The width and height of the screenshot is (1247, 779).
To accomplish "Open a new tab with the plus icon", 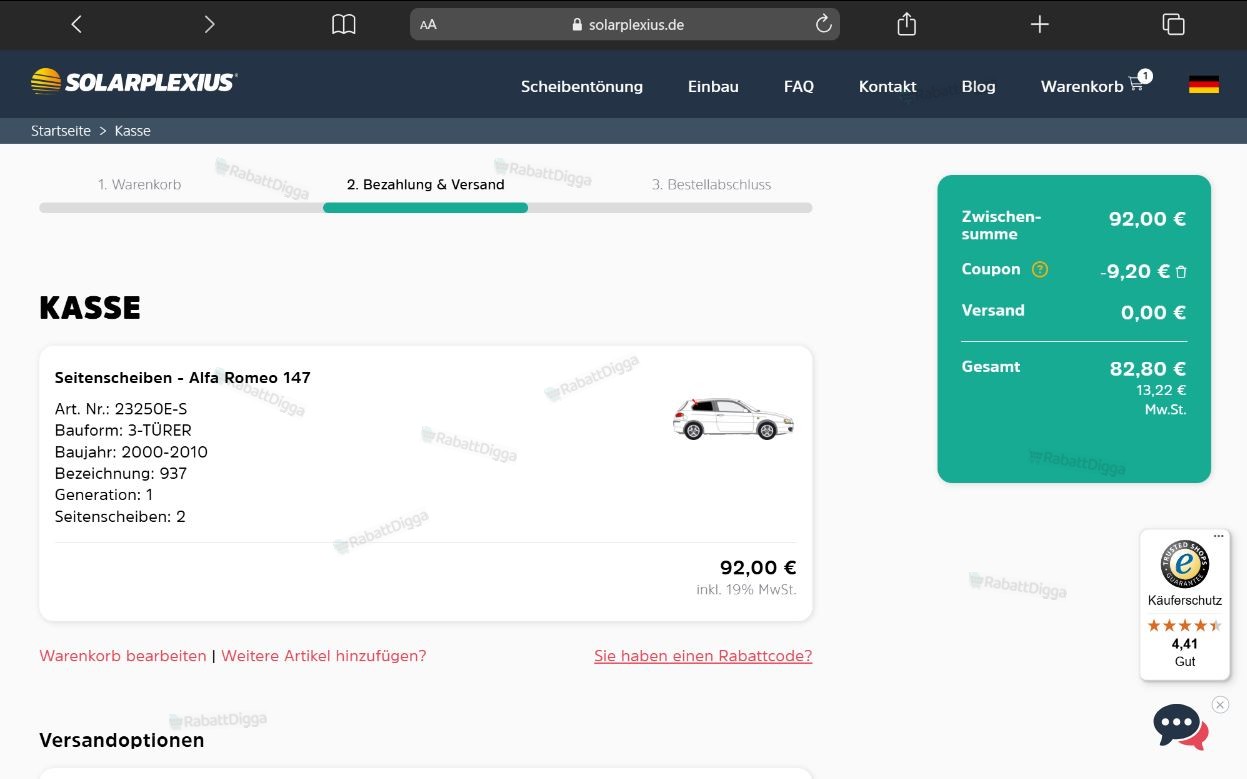I will [1040, 24].
